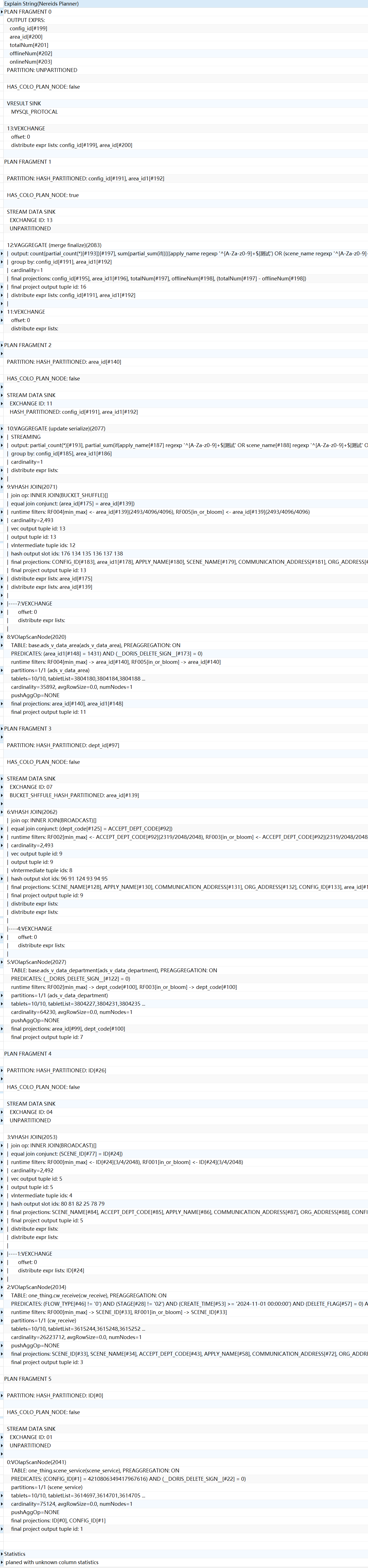Expand arrow next to 2:VOlapScanNode(2034)
368x1568 pixels.
point(2,1287)
